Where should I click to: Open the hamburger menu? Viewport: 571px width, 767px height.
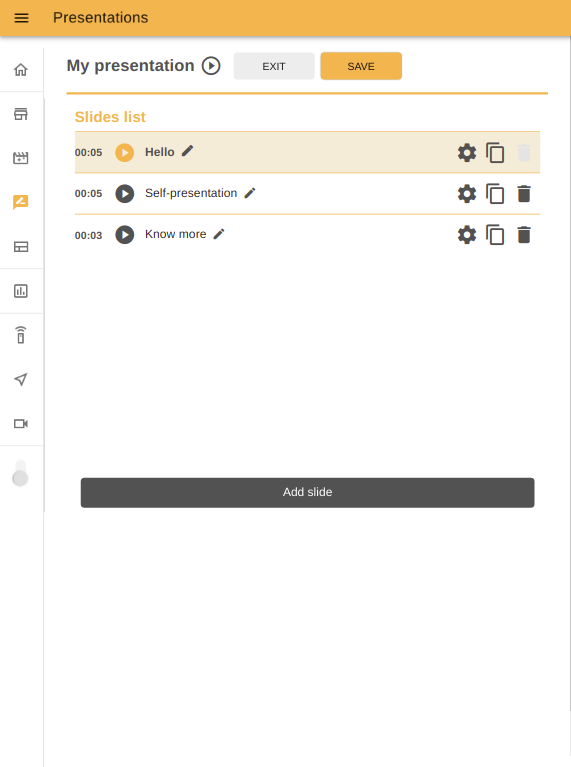point(21,18)
